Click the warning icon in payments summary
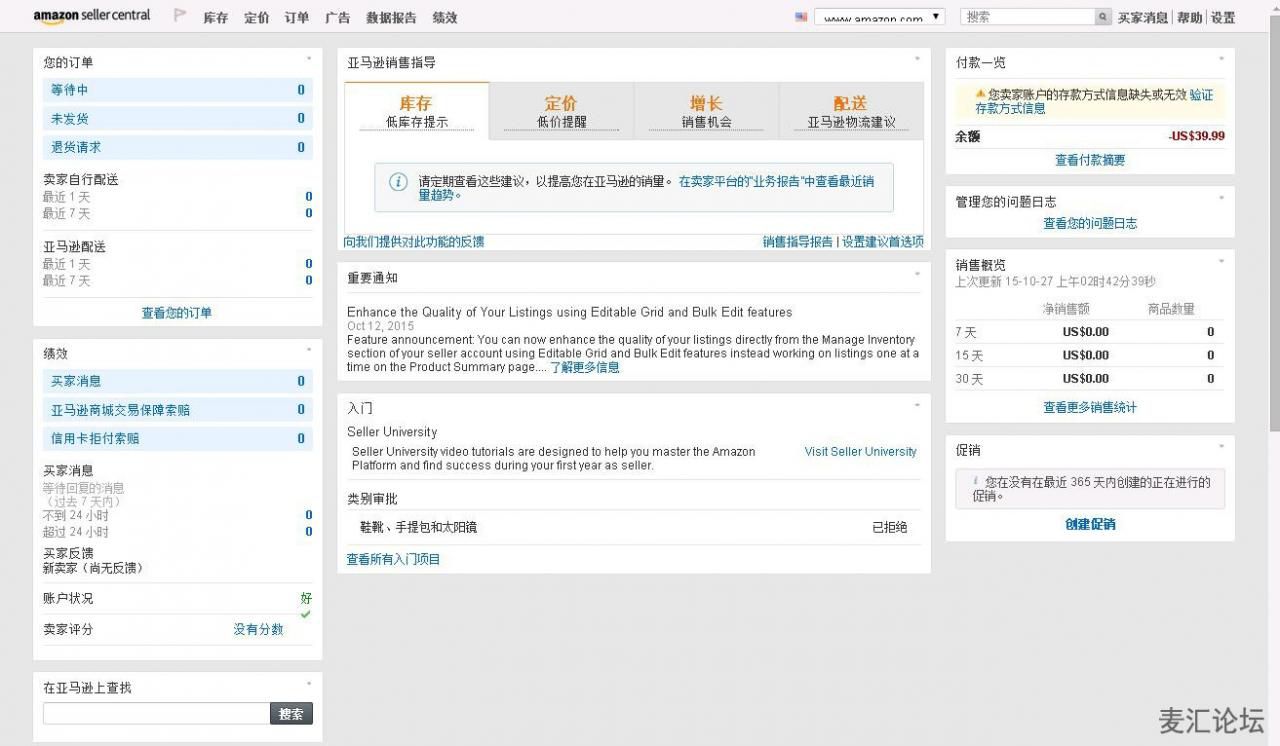 click(x=980, y=94)
